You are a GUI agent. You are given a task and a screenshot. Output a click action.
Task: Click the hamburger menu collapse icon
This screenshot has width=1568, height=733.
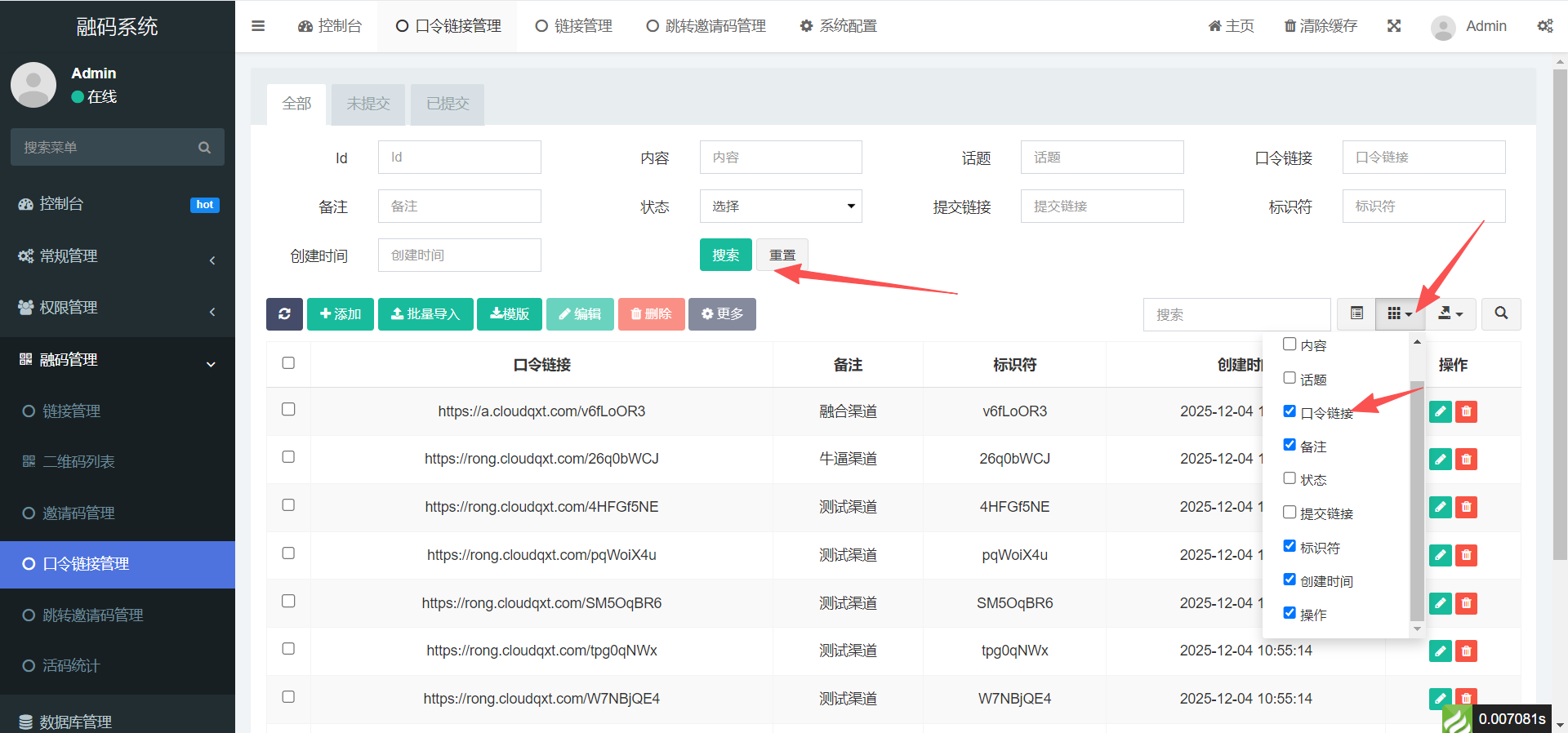(258, 26)
